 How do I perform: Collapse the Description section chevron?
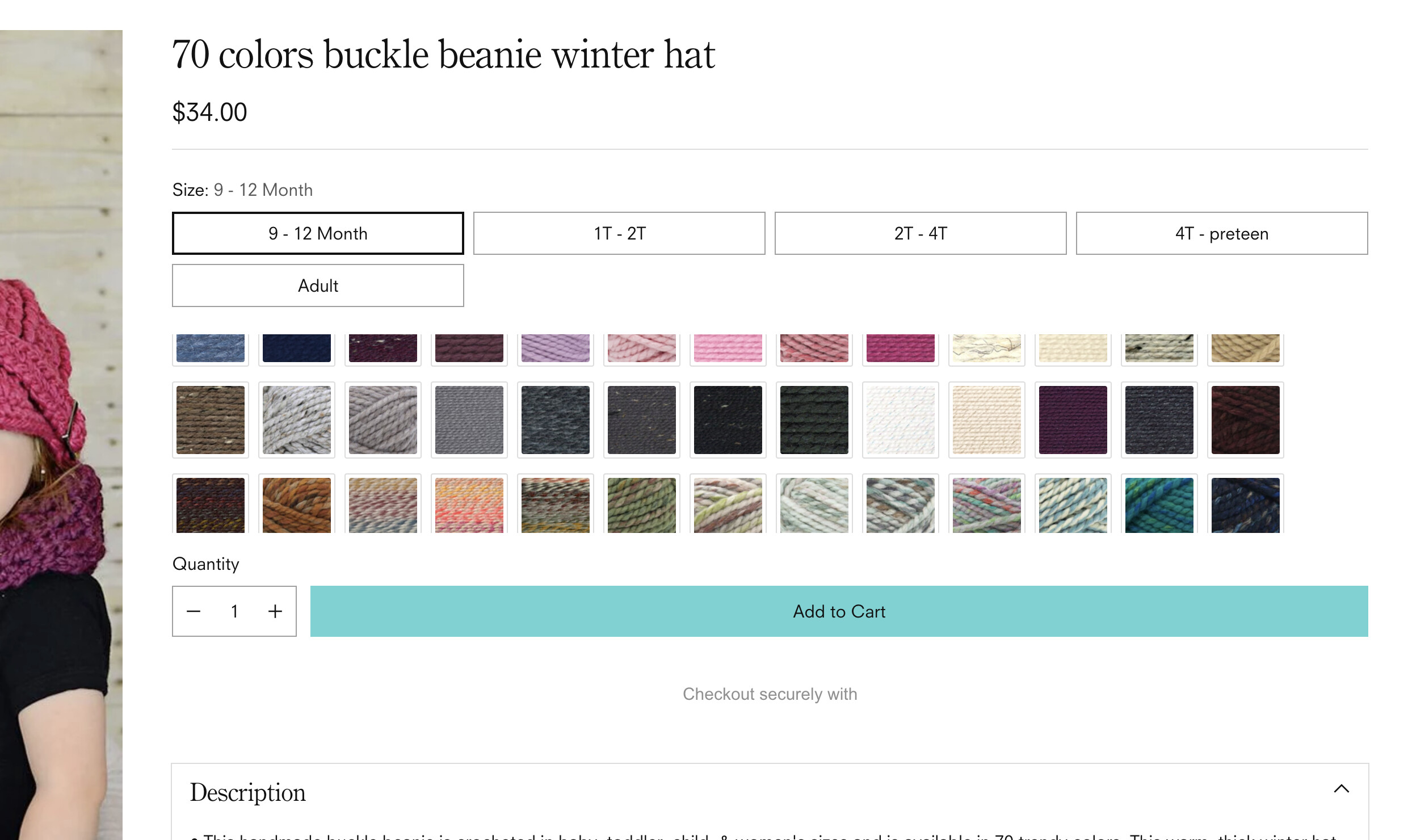pyautogui.click(x=1342, y=789)
